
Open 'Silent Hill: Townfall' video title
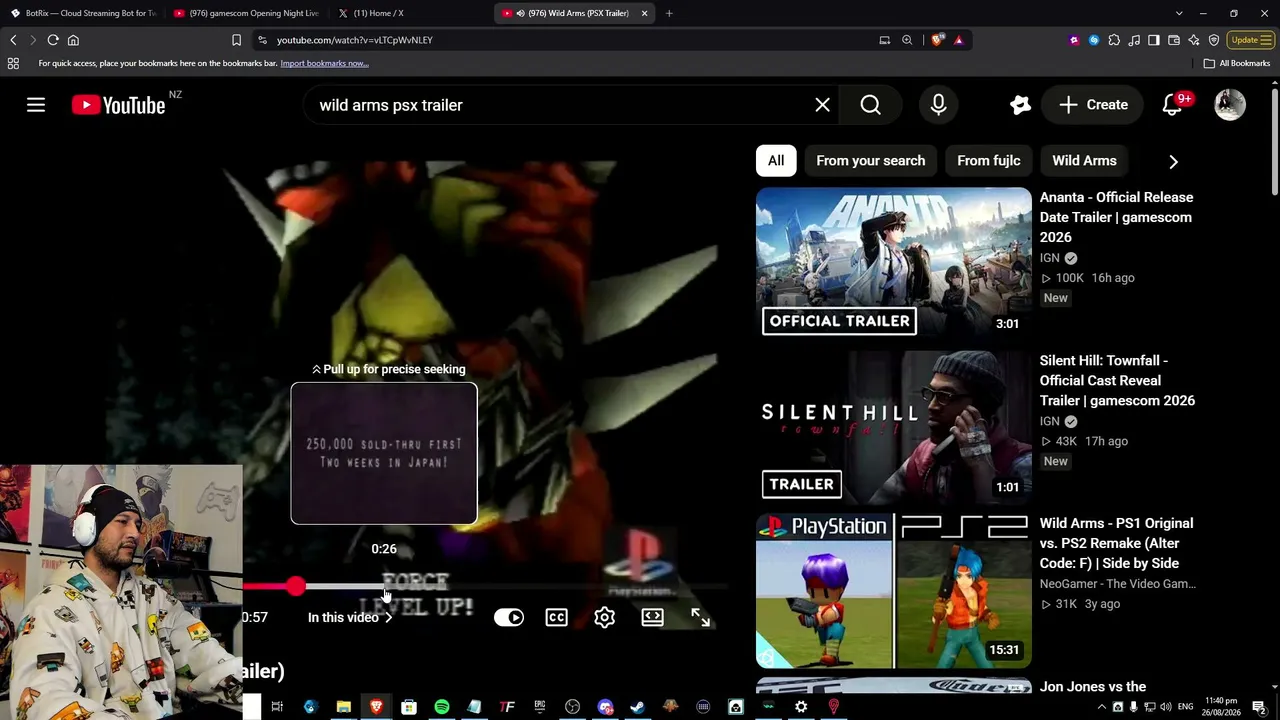click(x=1117, y=380)
